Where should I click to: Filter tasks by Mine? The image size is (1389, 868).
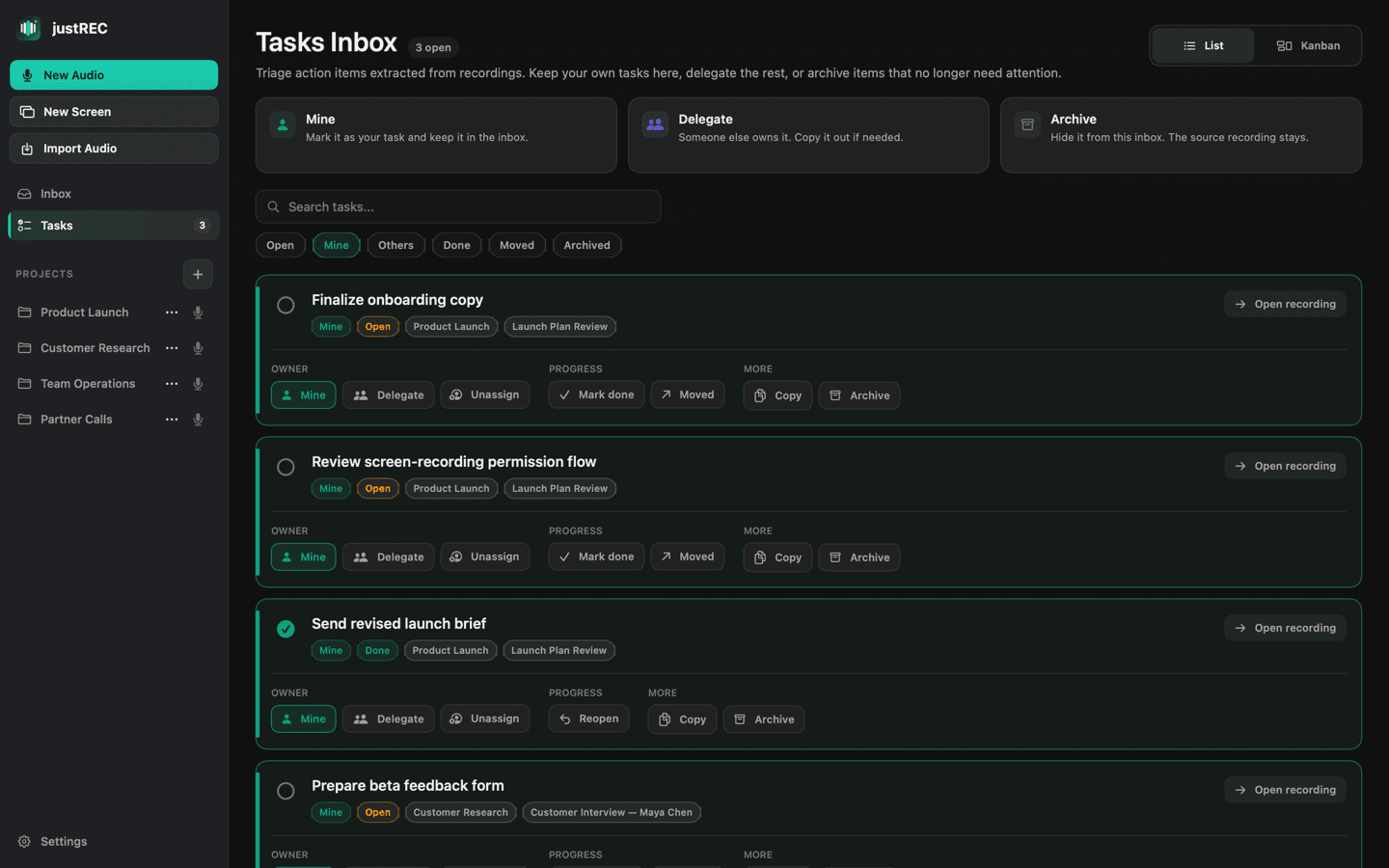point(337,245)
